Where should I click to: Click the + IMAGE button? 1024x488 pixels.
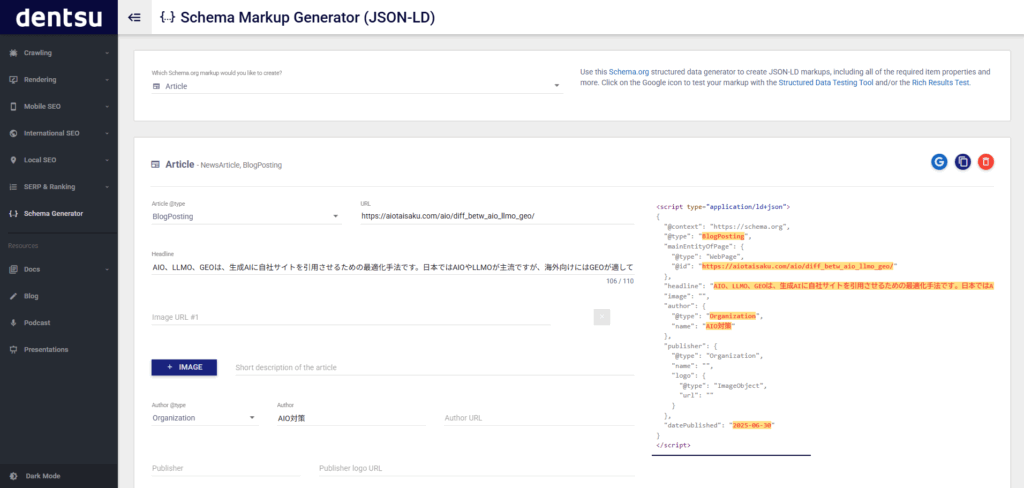(184, 367)
